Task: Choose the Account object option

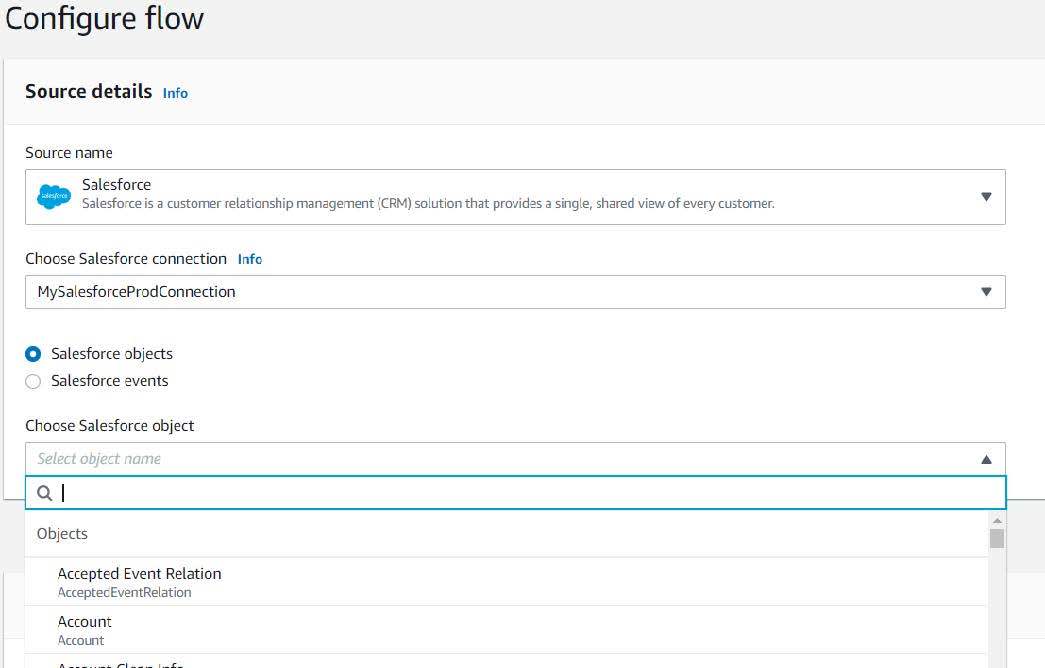Action: pos(506,630)
